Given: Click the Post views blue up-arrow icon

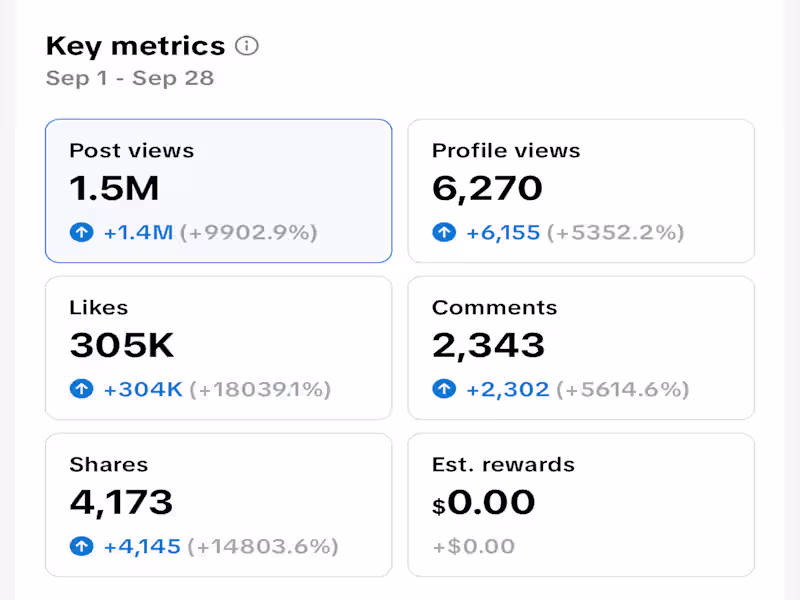Looking at the screenshot, I should tap(82, 233).
